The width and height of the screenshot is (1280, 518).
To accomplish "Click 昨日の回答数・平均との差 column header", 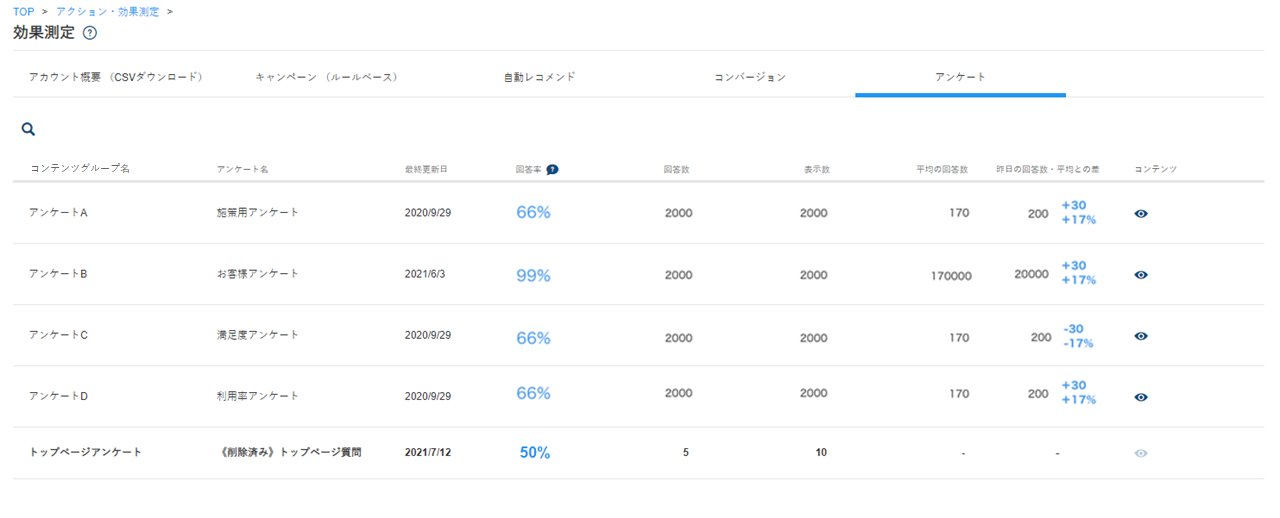I will click(x=1048, y=169).
